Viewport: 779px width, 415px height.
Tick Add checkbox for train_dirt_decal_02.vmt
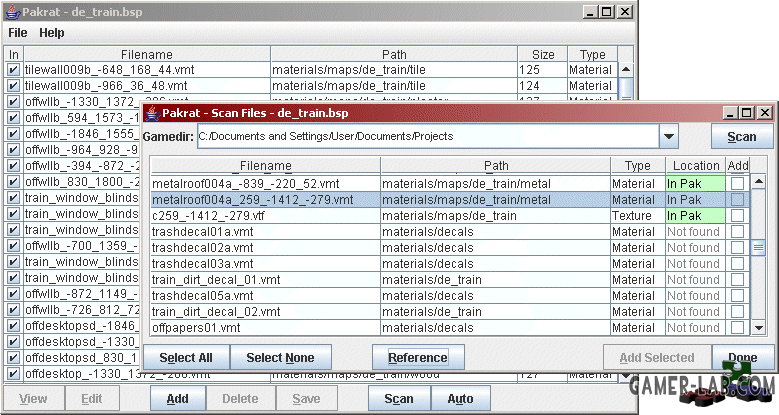click(x=737, y=312)
